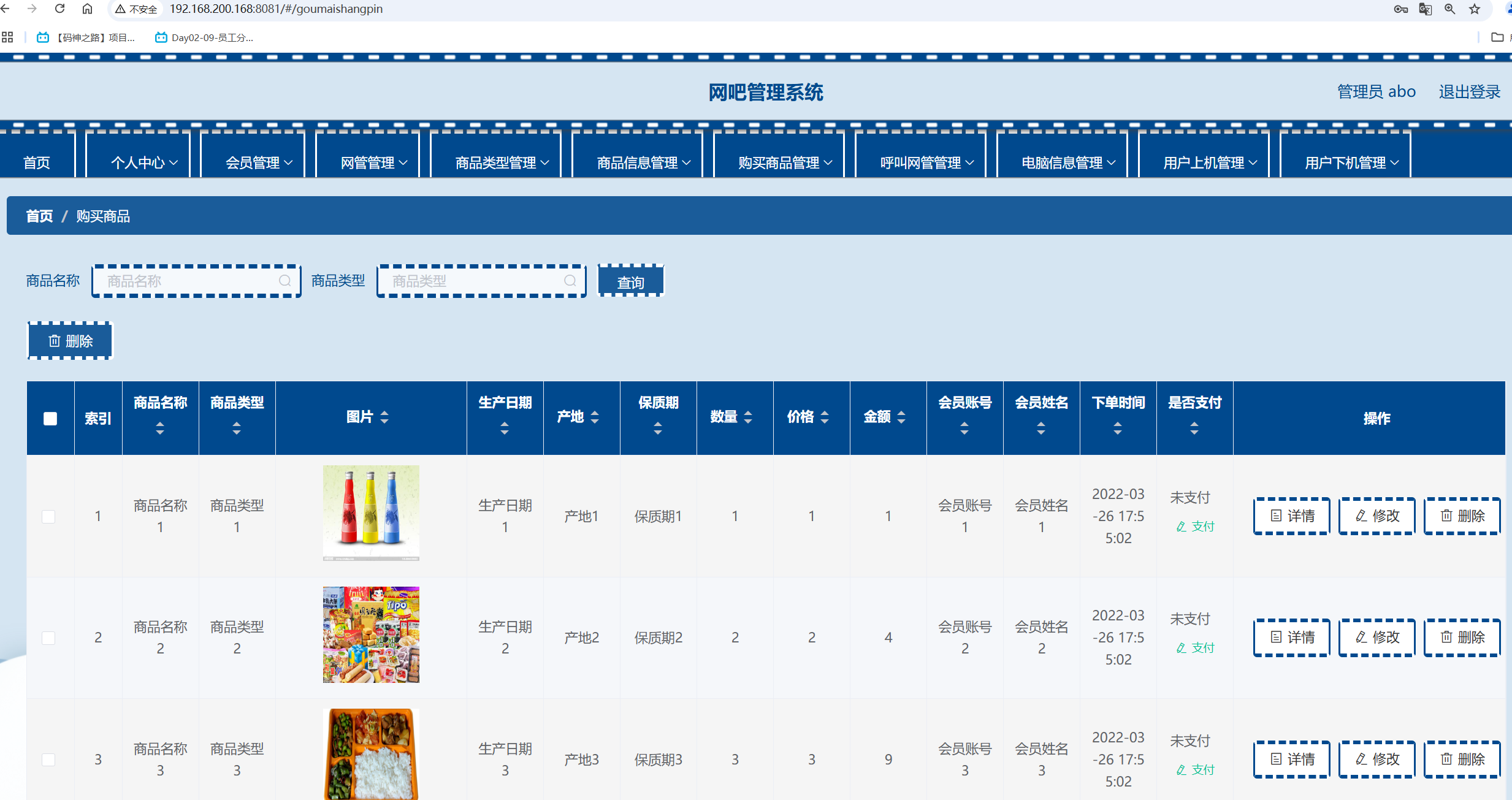Select the 首页 navigation item
The width and height of the screenshot is (1512, 800).
coord(38,162)
